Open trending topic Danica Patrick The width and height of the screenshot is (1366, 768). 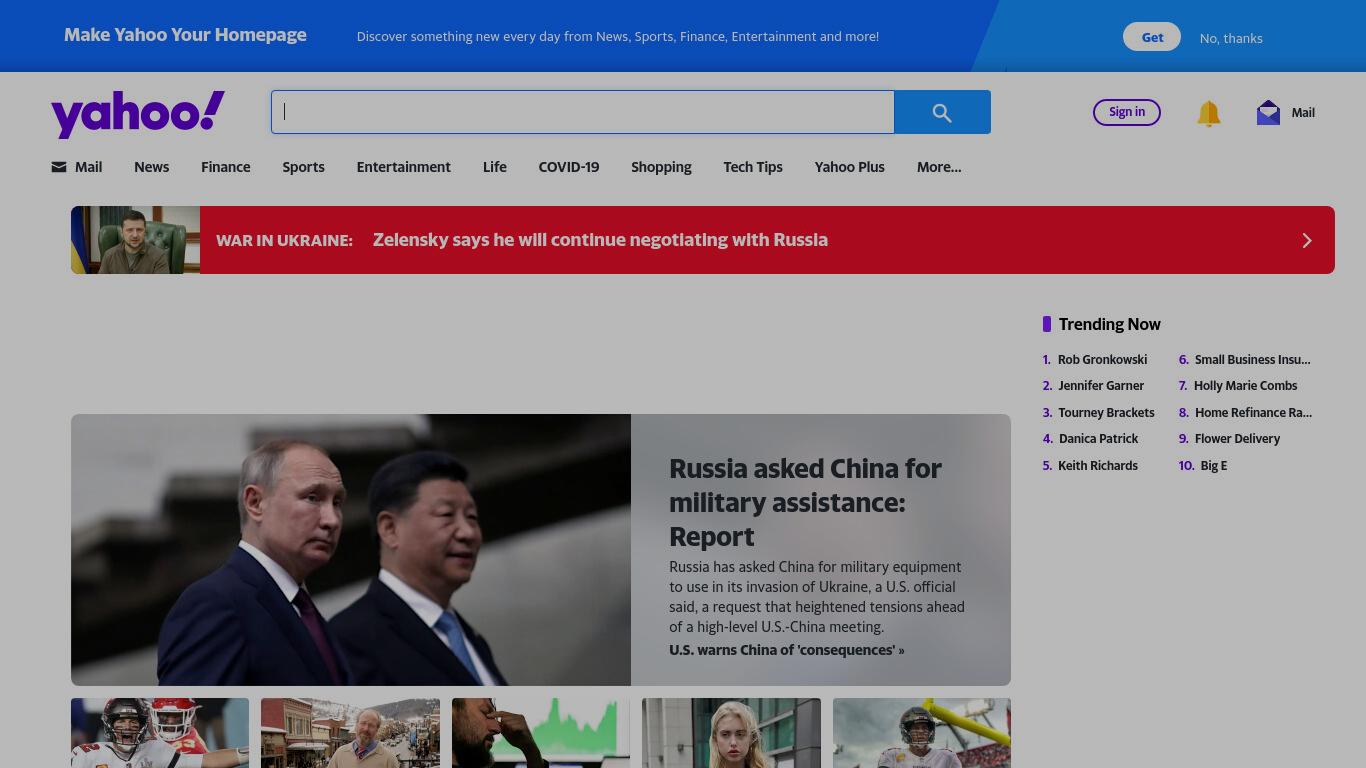[1098, 438]
